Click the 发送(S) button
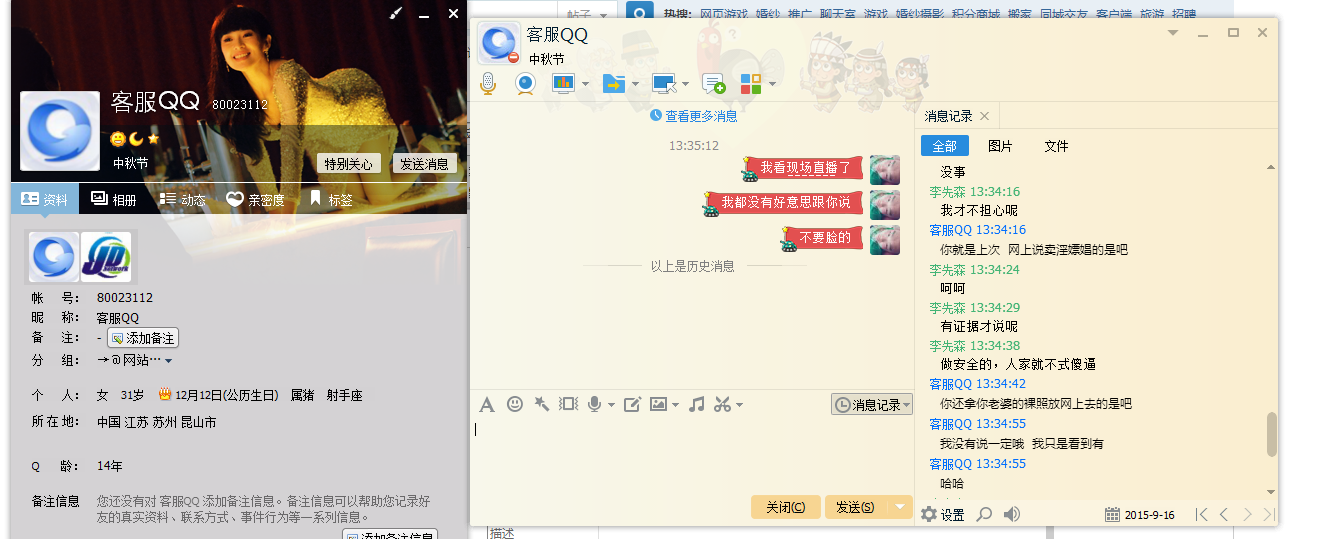The height and width of the screenshot is (539, 1326). click(x=855, y=507)
